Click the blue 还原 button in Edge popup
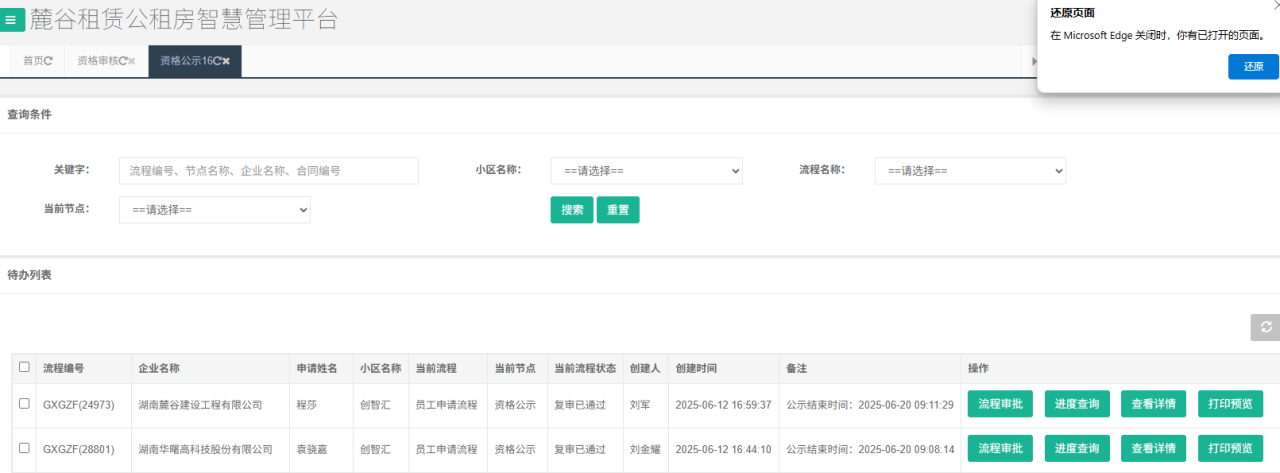The image size is (1280, 473). point(1253,67)
